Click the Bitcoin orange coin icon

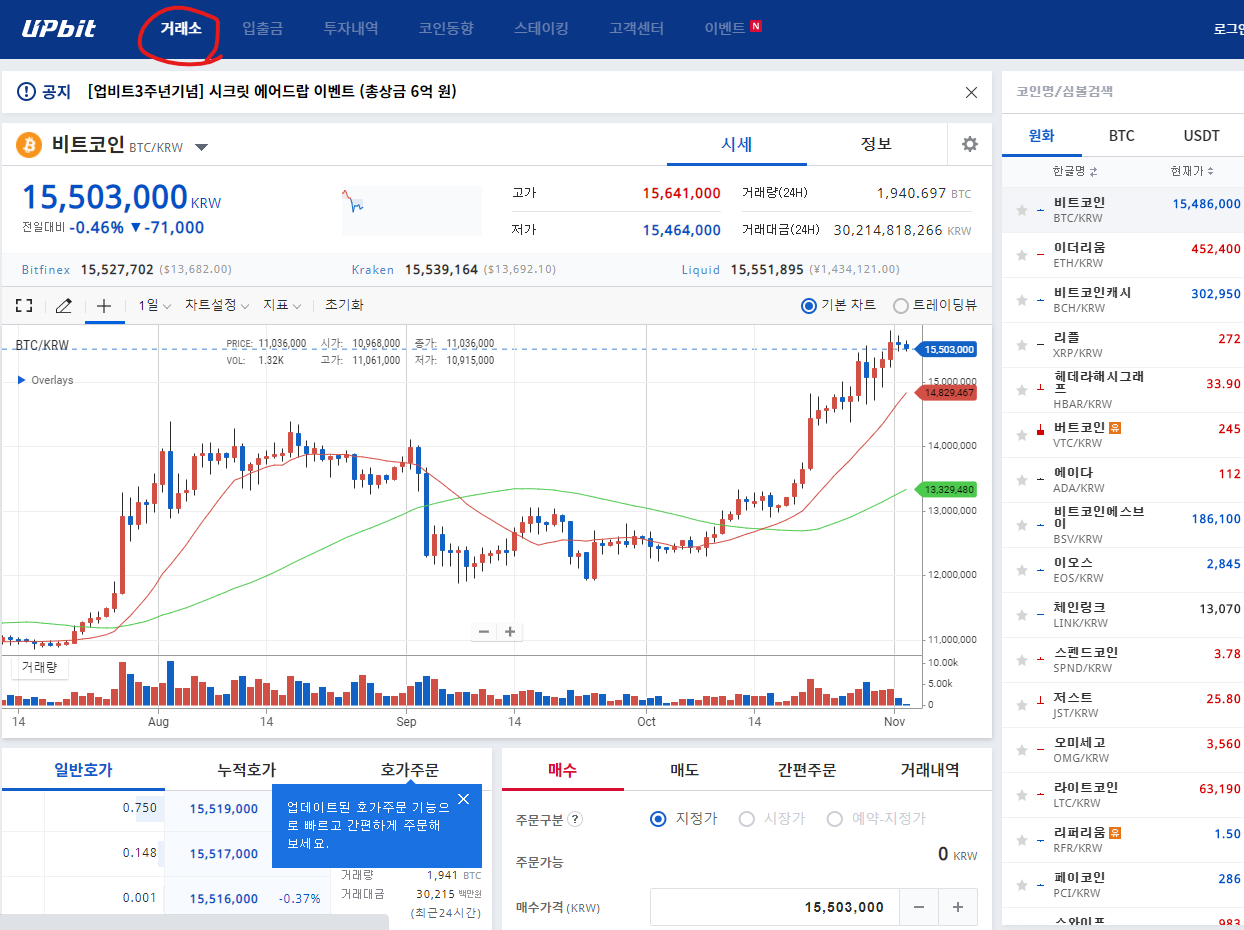click(29, 145)
